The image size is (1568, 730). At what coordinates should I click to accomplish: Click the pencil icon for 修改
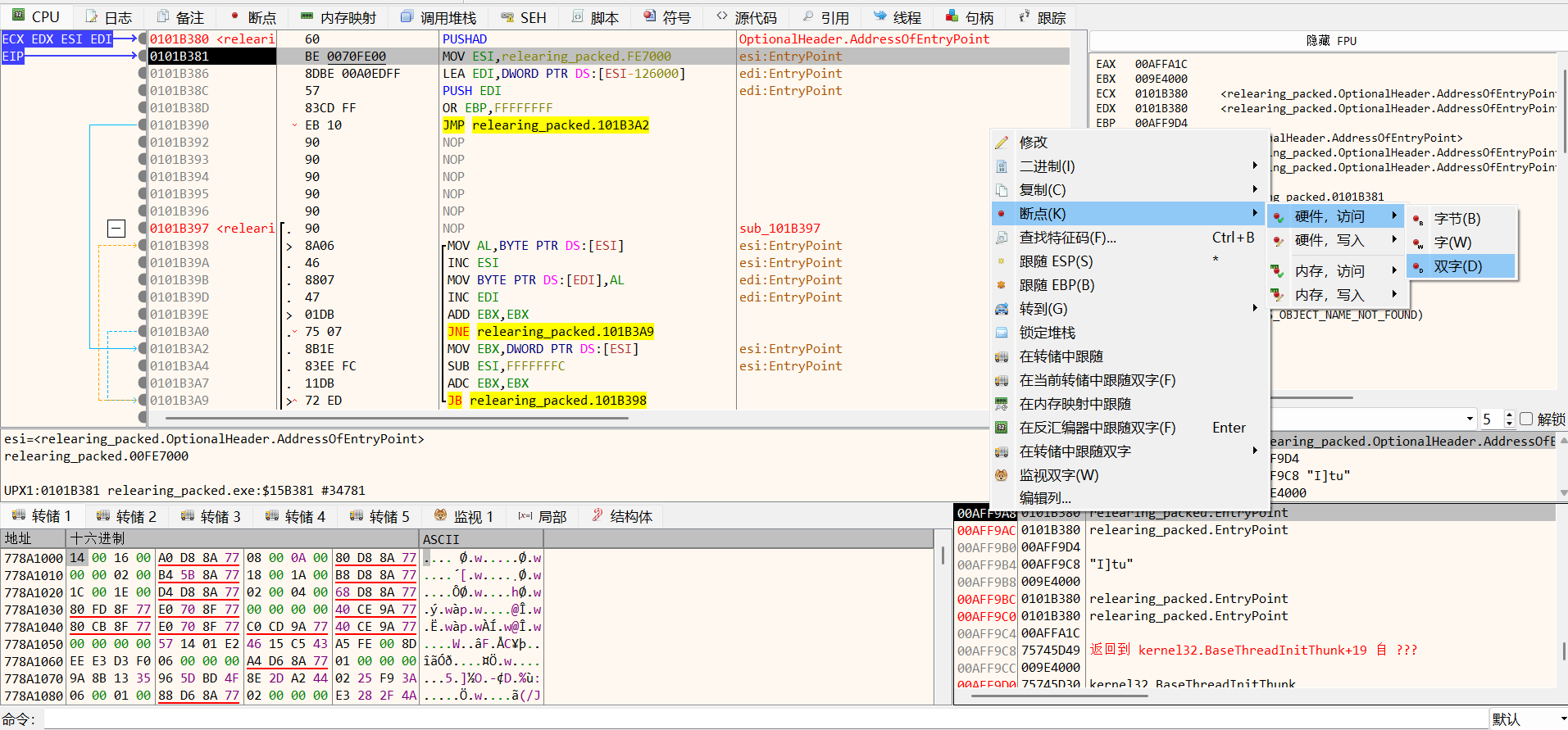(1001, 143)
